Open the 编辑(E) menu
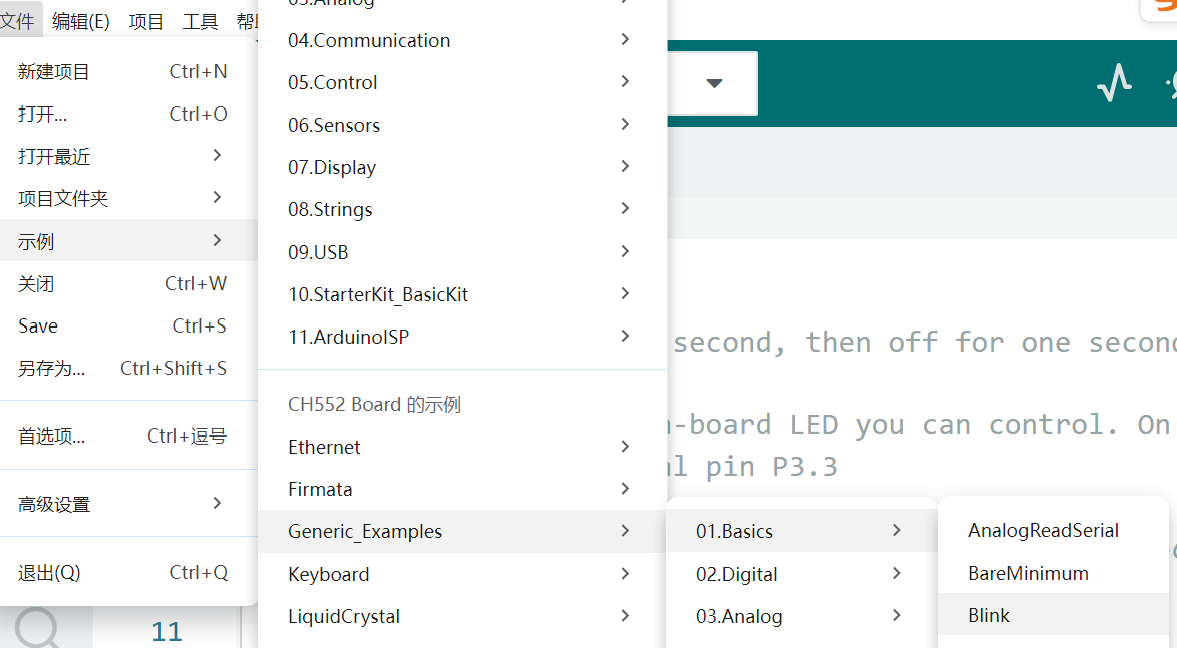 point(80,21)
